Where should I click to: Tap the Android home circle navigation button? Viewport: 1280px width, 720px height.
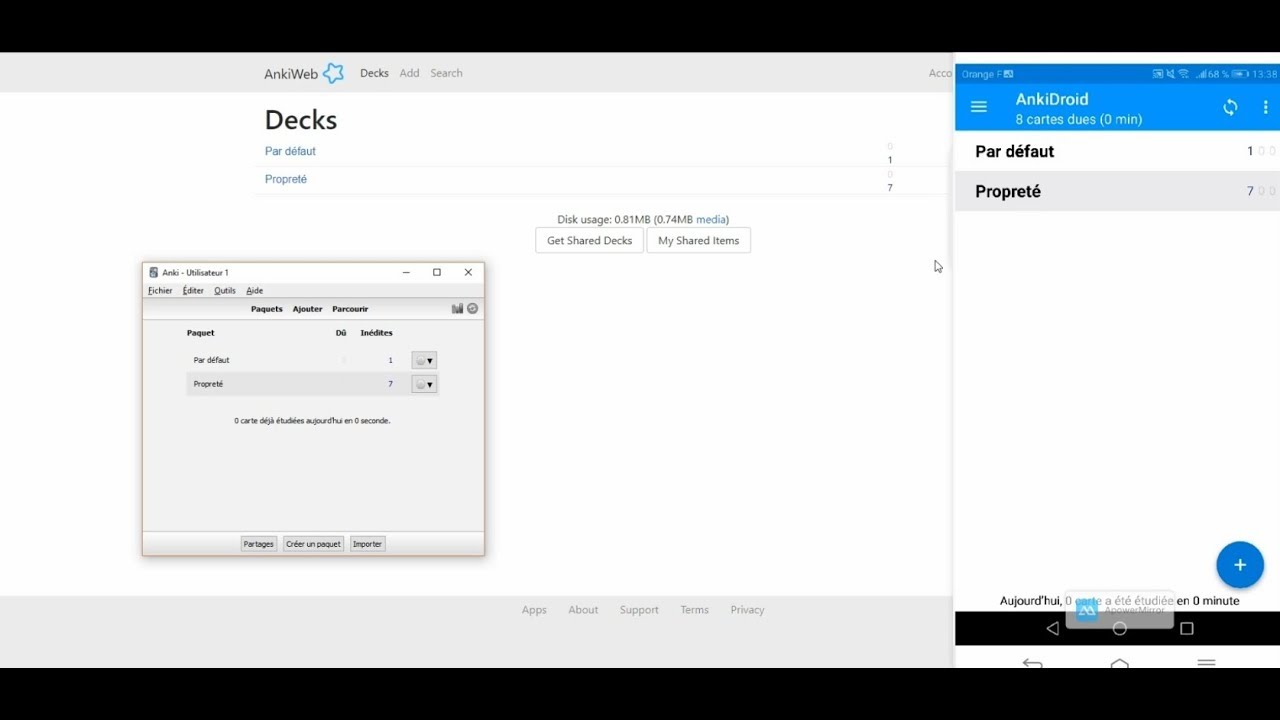(x=1120, y=628)
